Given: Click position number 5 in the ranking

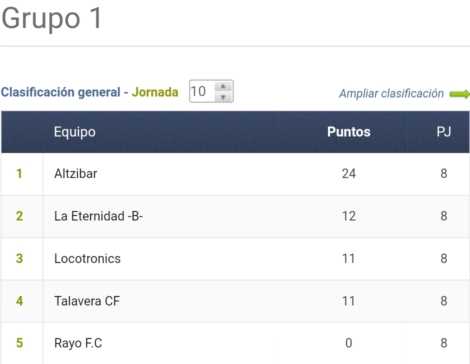Looking at the screenshot, I should coord(19,343).
